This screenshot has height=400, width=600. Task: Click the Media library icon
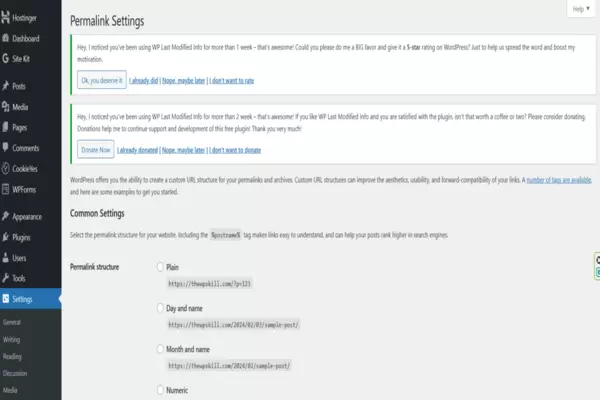click(x=5, y=106)
